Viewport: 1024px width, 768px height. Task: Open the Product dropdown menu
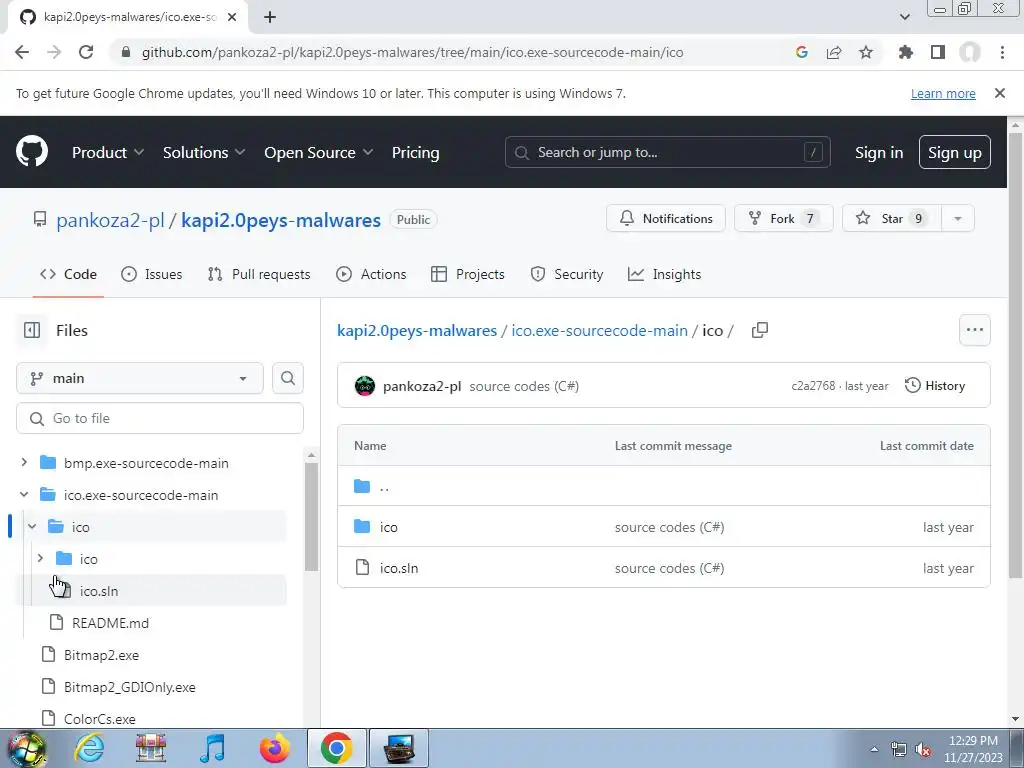click(108, 152)
